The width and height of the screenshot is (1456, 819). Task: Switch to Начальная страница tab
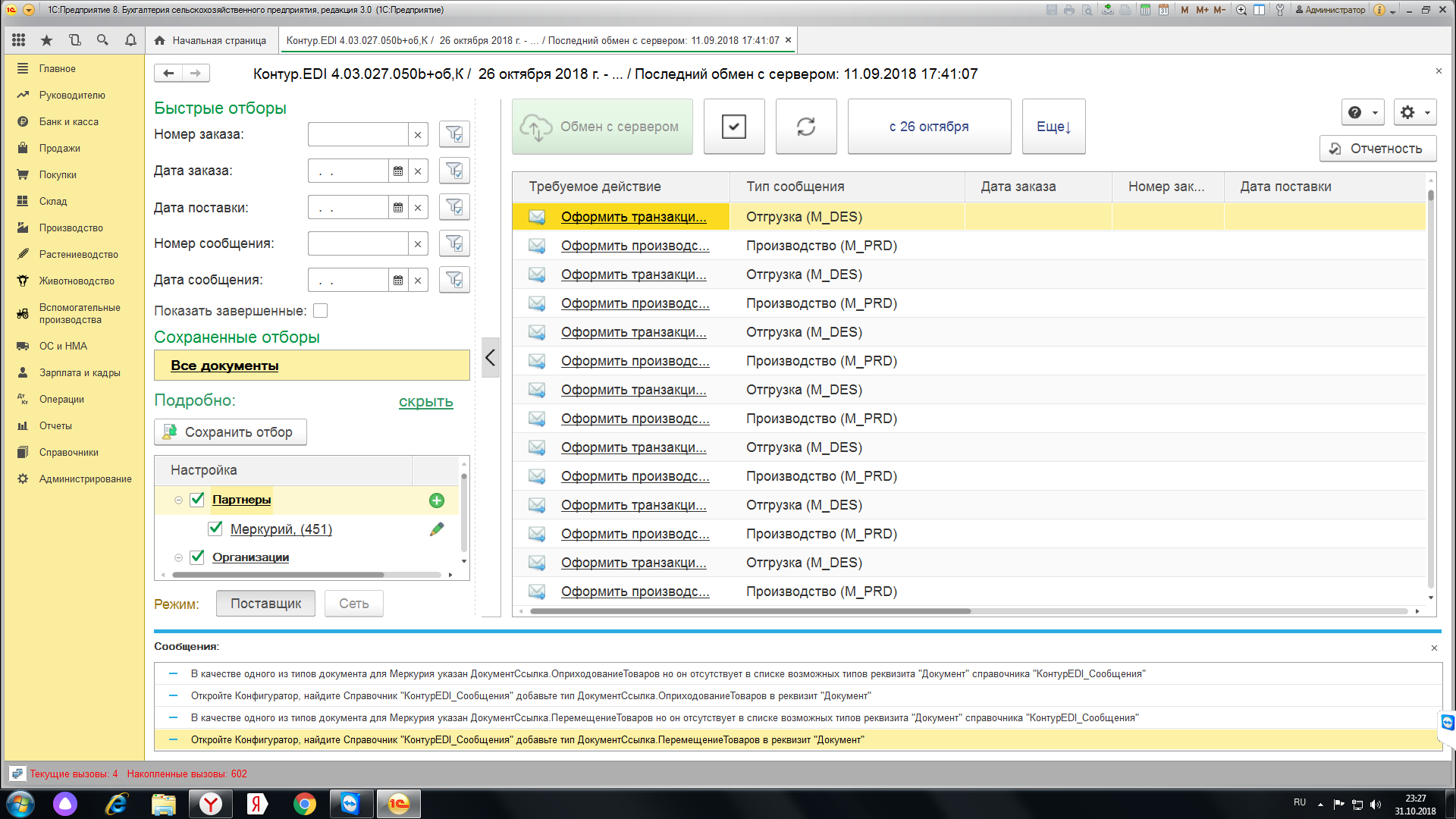[211, 40]
